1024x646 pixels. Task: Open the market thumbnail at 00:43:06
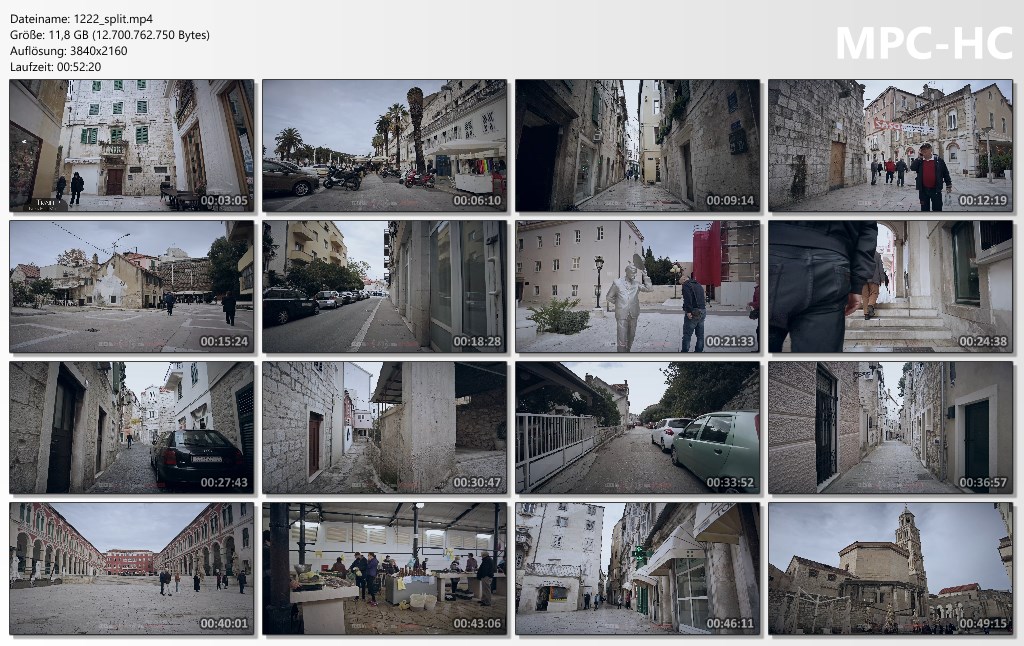click(x=385, y=568)
